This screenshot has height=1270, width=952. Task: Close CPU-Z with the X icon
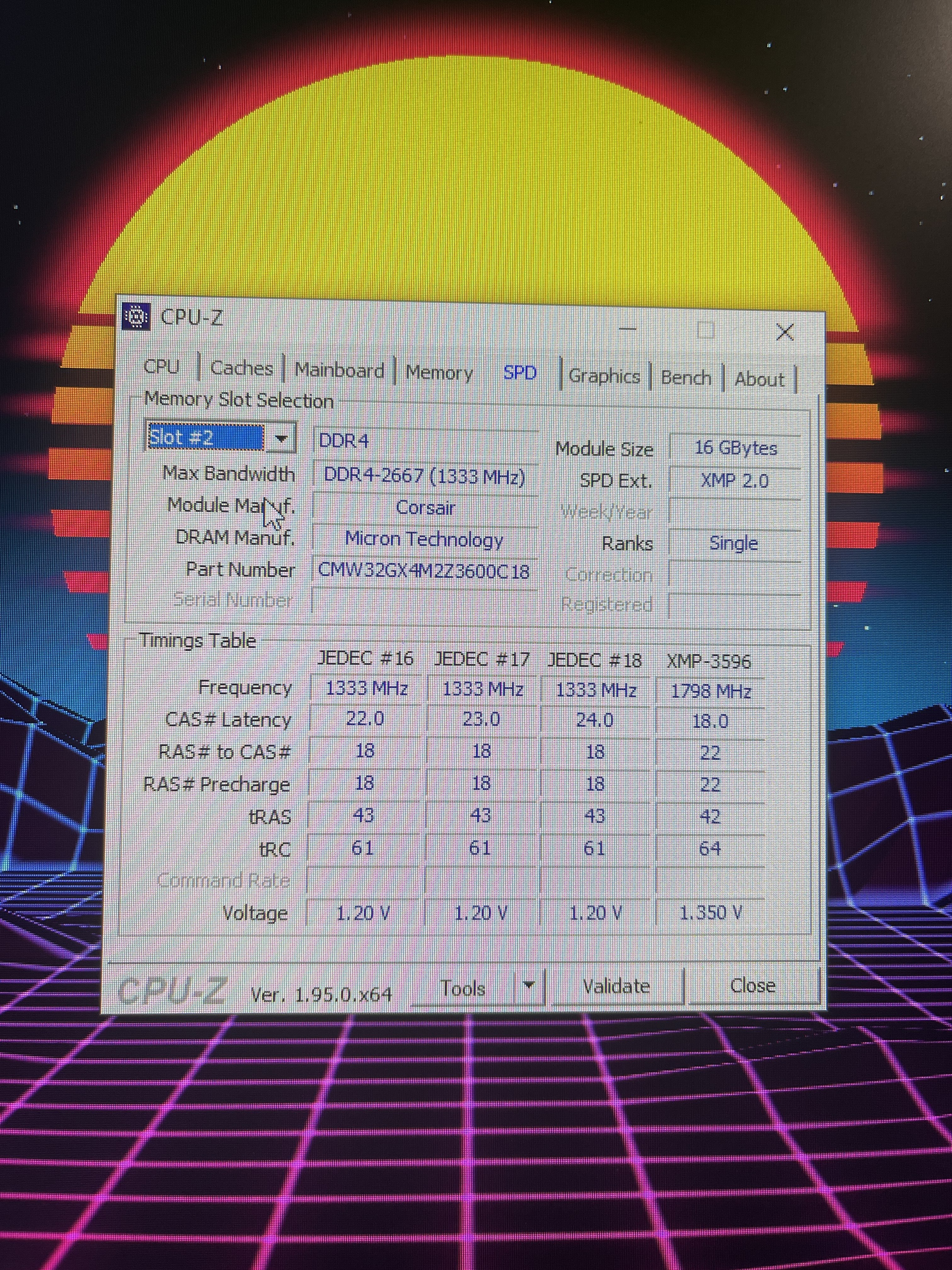(x=785, y=332)
